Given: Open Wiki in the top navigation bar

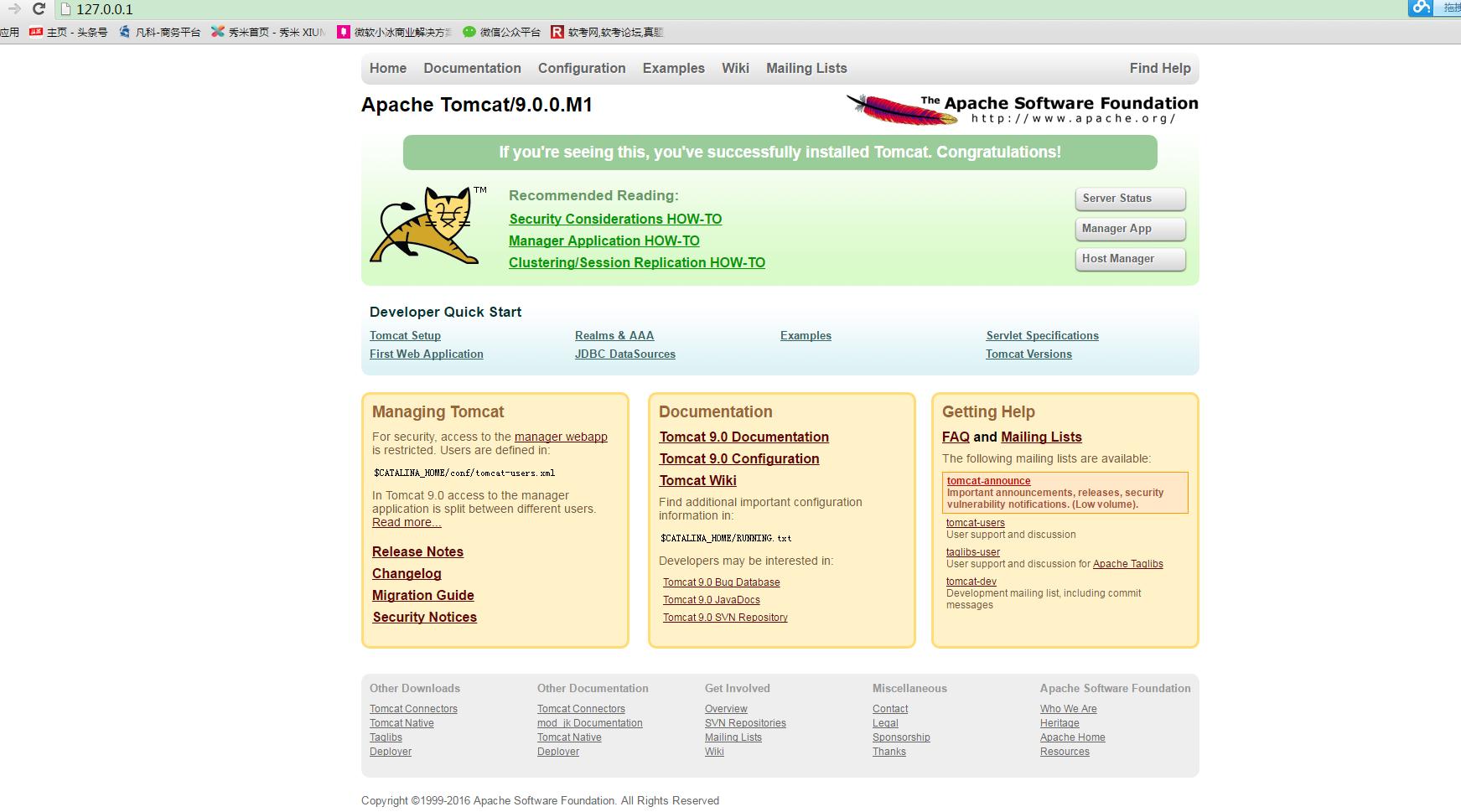Looking at the screenshot, I should pos(735,69).
